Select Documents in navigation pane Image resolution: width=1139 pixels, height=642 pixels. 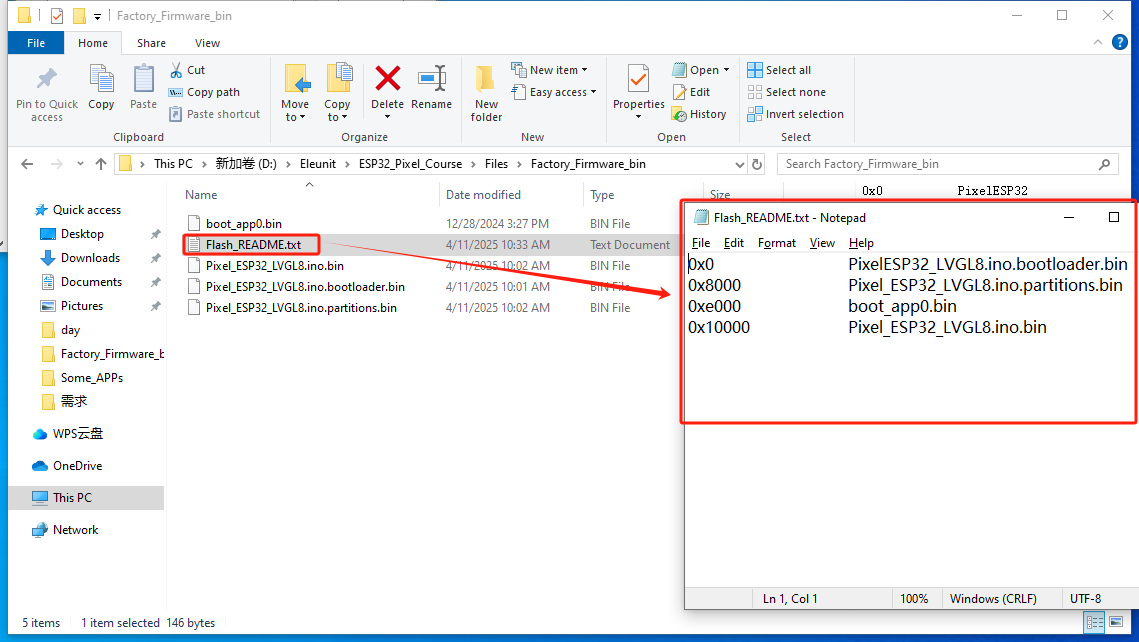(91, 282)
